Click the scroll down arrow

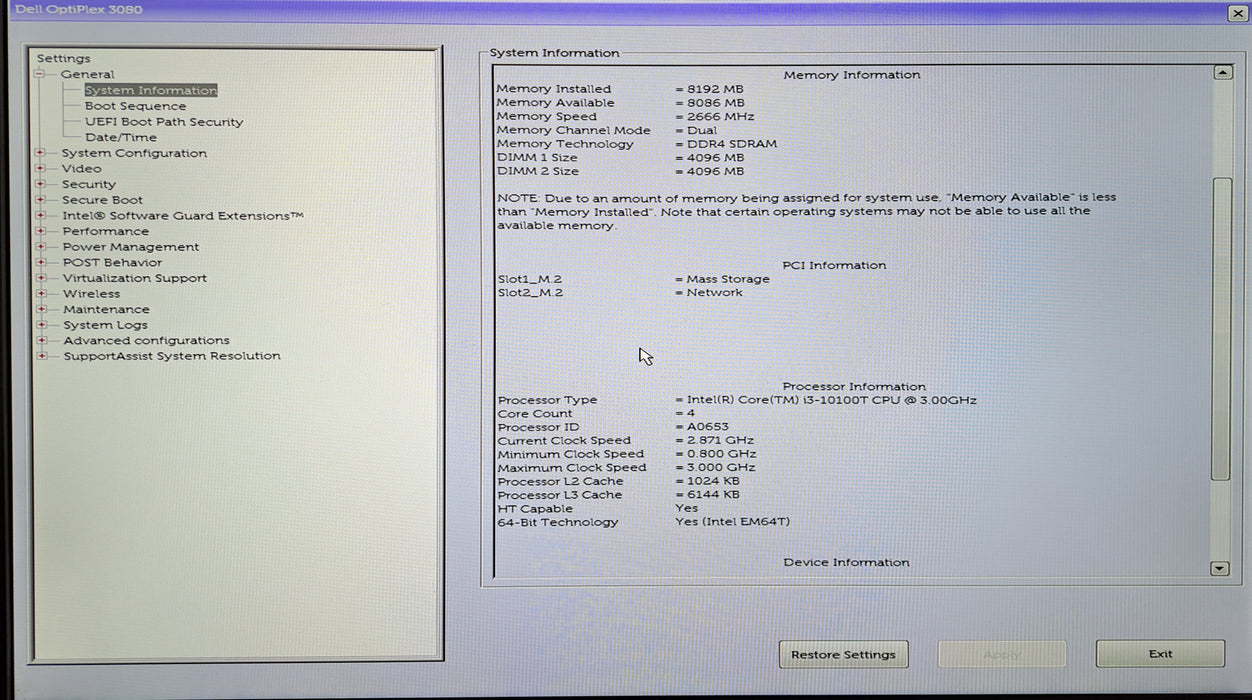1219,568
